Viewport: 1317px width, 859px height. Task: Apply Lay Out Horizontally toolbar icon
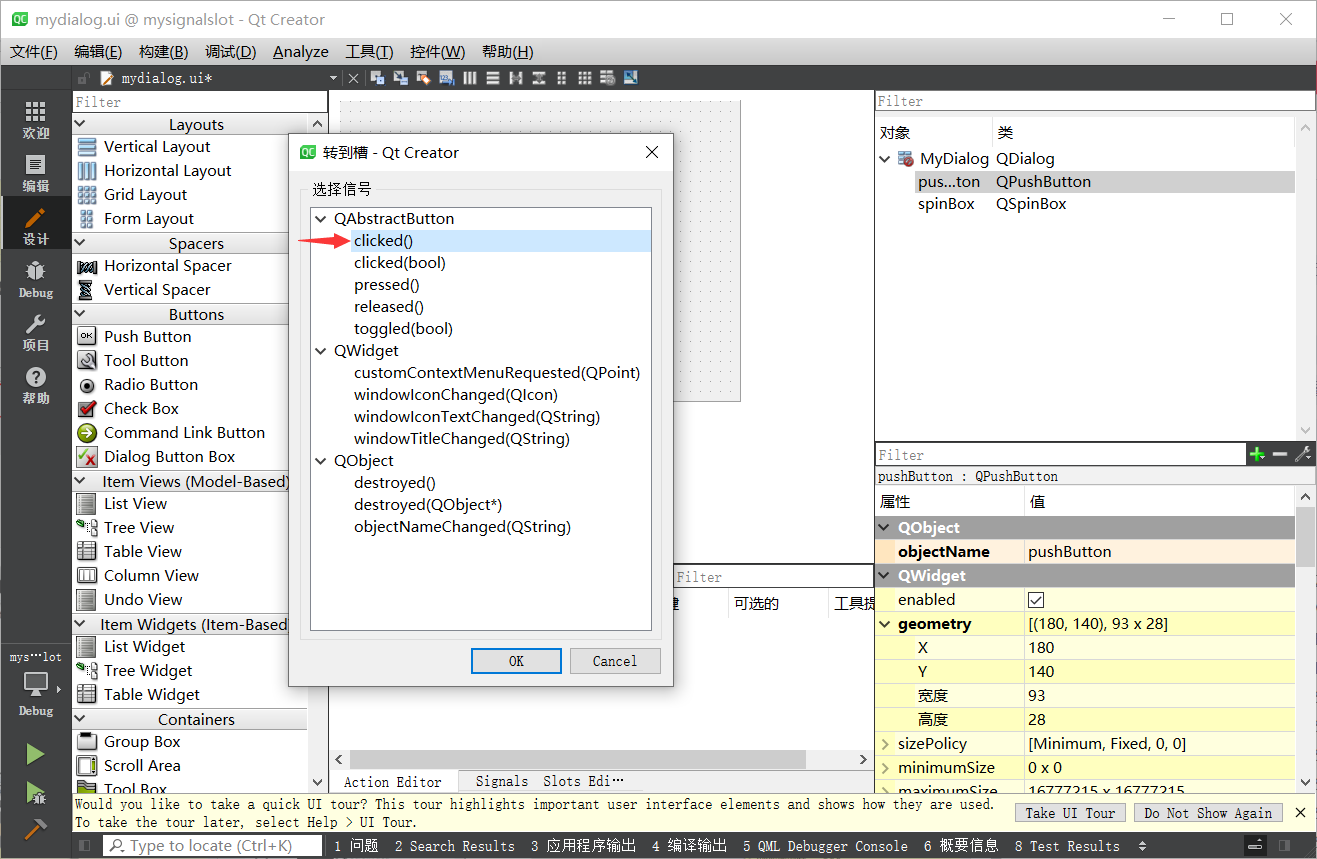click(x=470, y=78)
